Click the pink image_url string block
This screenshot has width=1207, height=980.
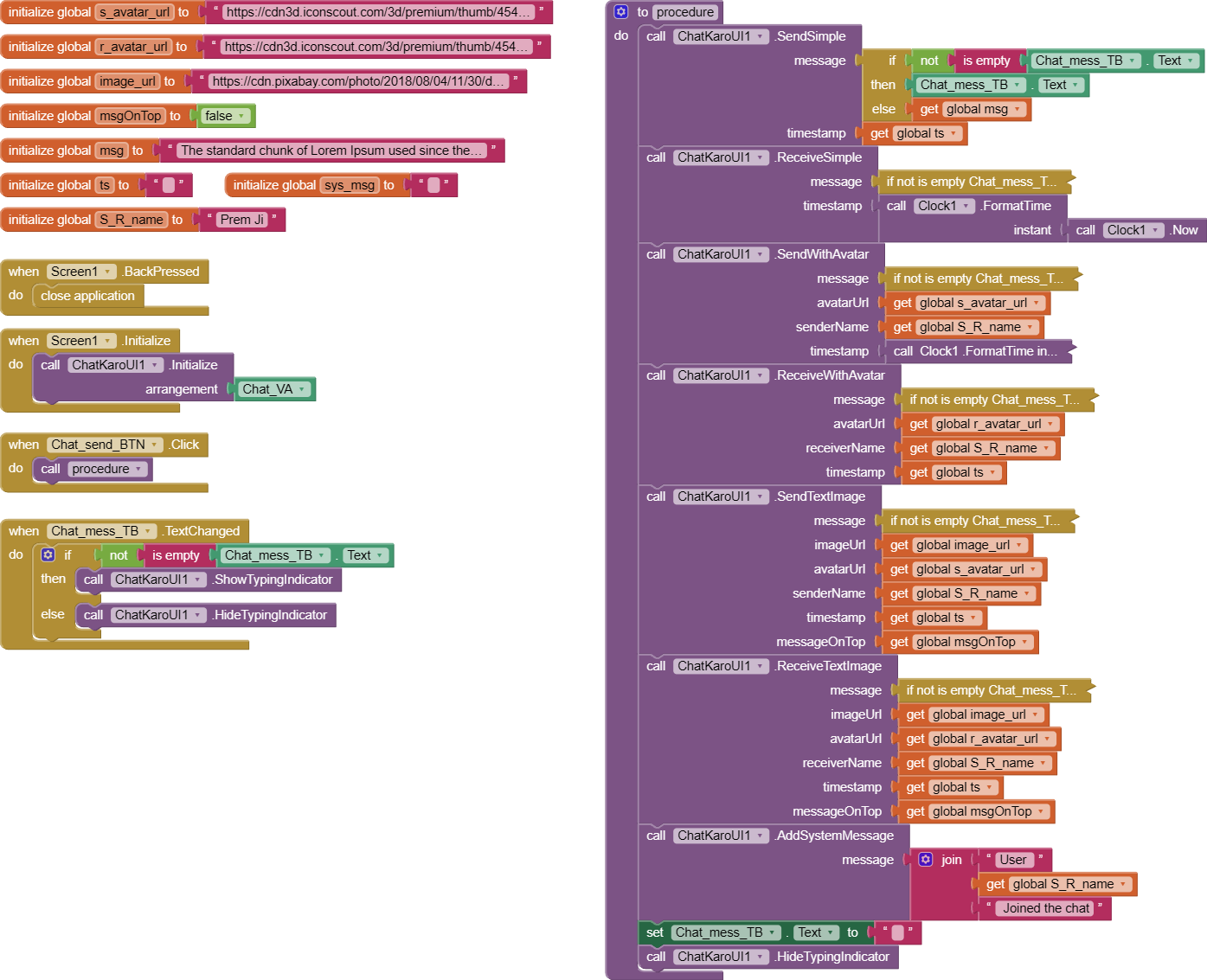[x=358, y=81]
